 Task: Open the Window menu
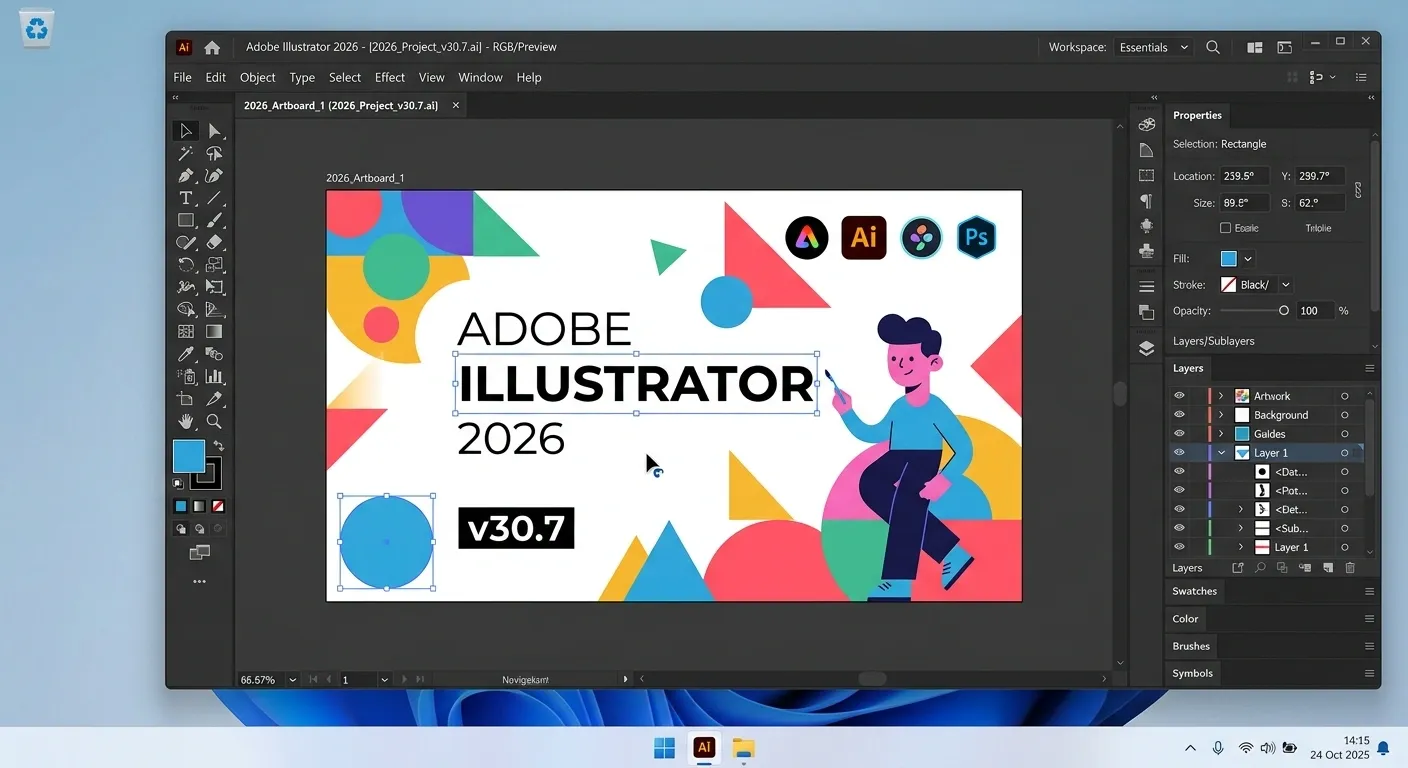point(480,77)
